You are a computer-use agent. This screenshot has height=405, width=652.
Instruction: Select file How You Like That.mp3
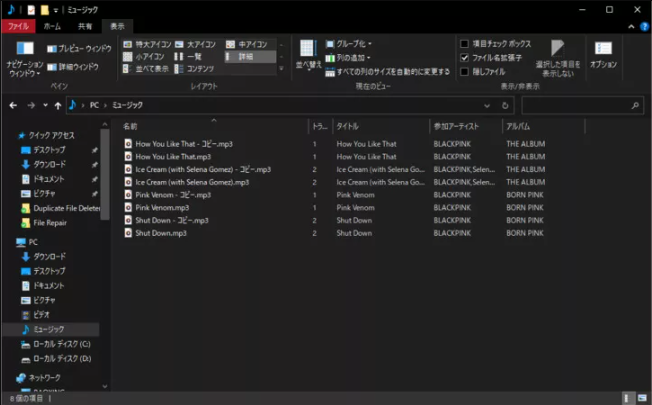173,157
